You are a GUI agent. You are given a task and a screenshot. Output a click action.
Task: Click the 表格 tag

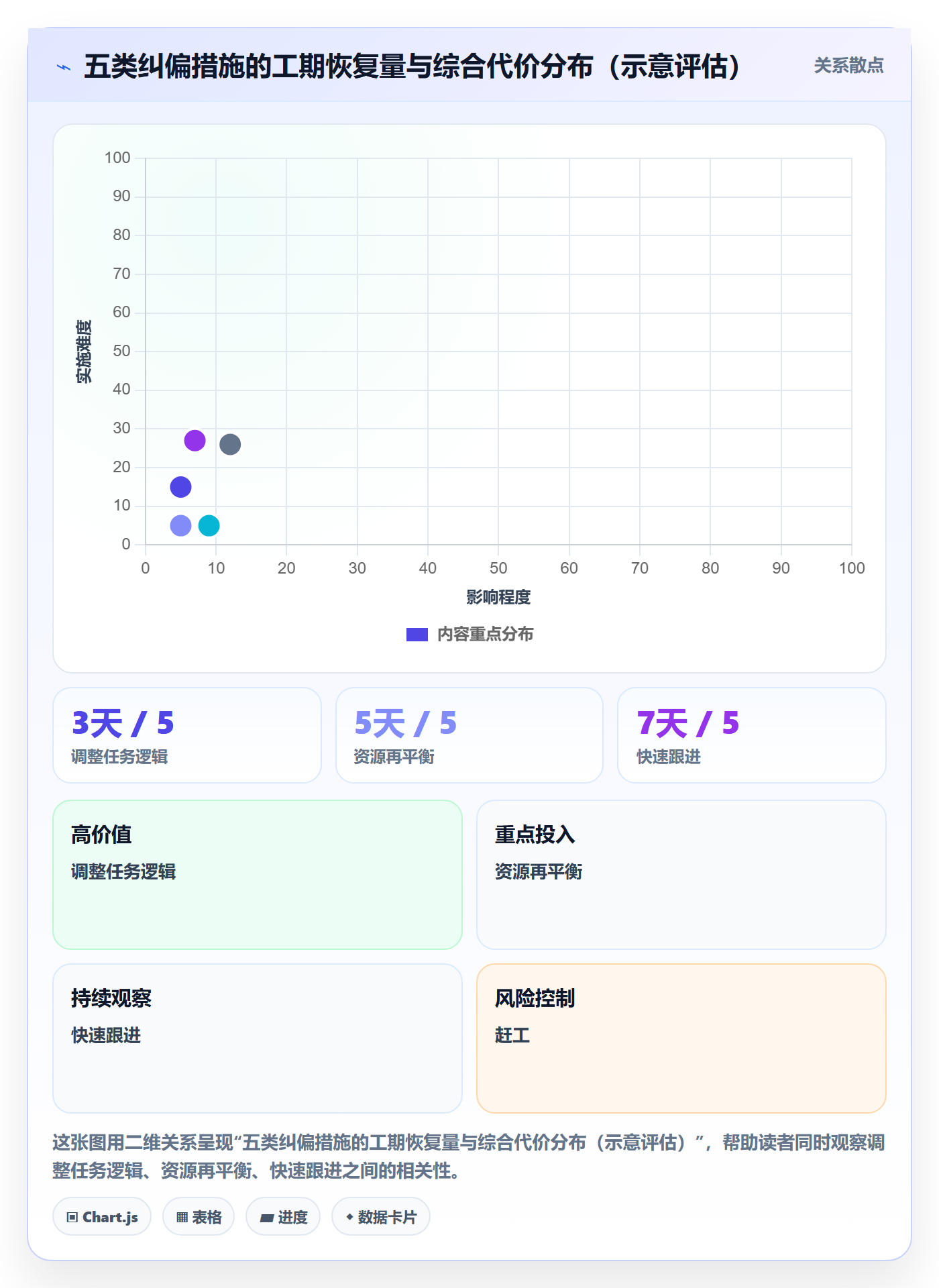pos(199,1217)
